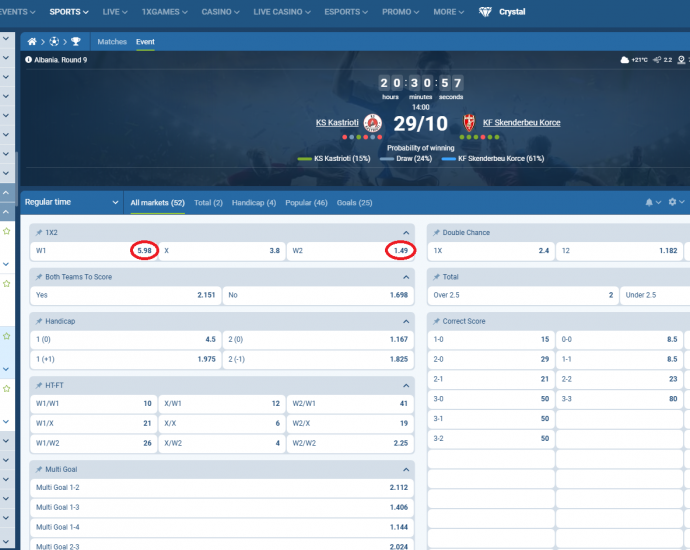Click the weather cloud icon
This screenshot has height=550, width=690.
click(x=624, y=60)
